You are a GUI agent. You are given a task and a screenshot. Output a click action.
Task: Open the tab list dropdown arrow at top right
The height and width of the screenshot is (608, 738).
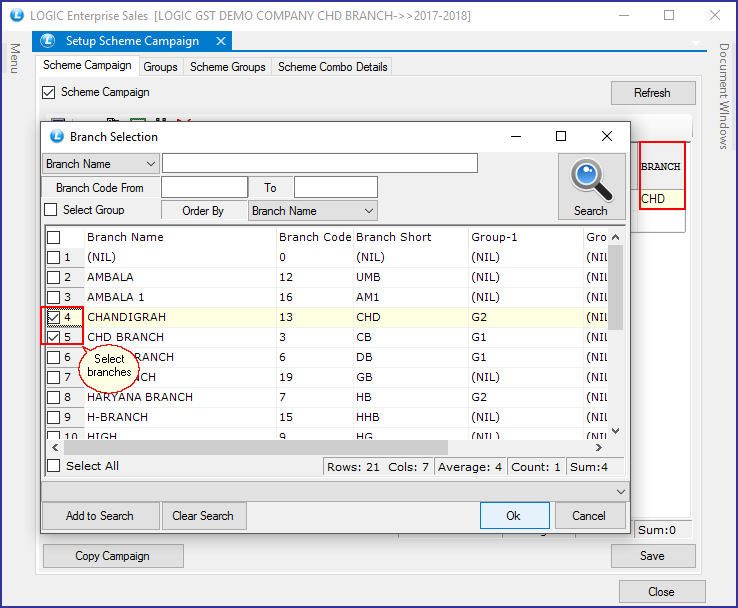[696, 43]
